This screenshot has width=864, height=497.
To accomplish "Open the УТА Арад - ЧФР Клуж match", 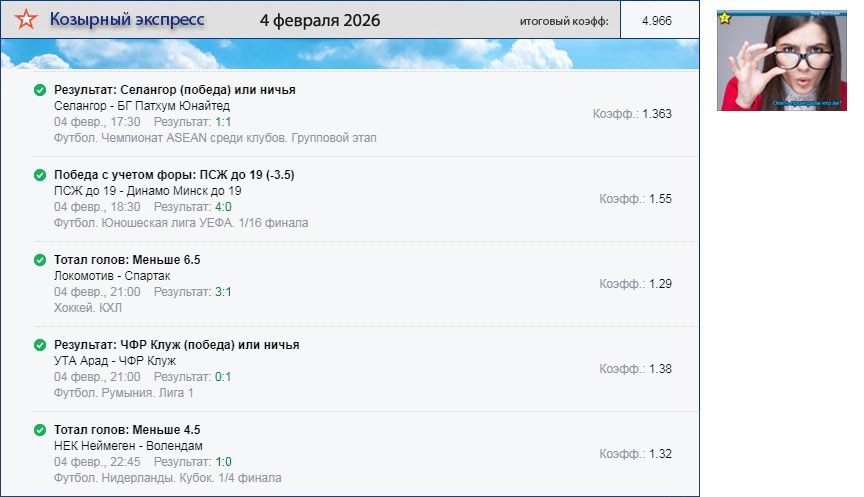I will [x=115, y=360].
